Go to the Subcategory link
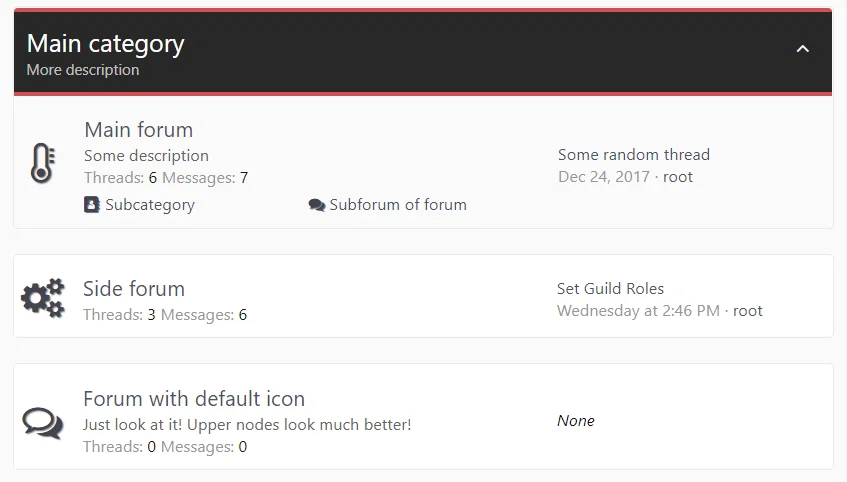 150,205
